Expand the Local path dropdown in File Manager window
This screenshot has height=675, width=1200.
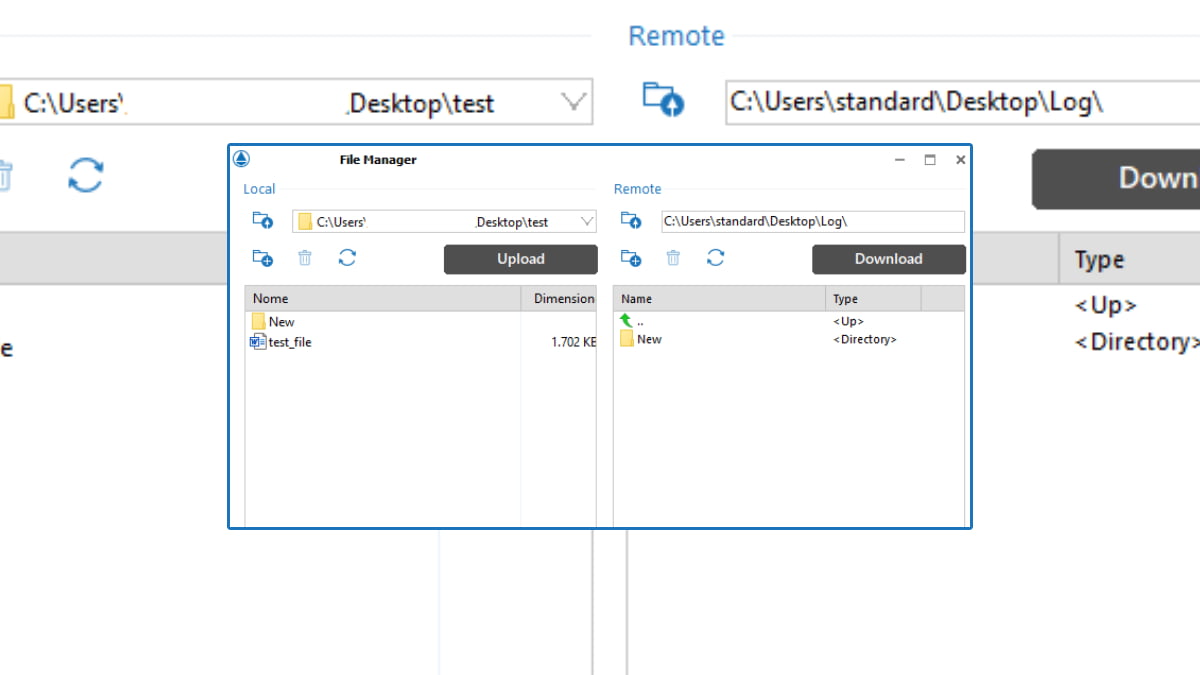(586, 222)
